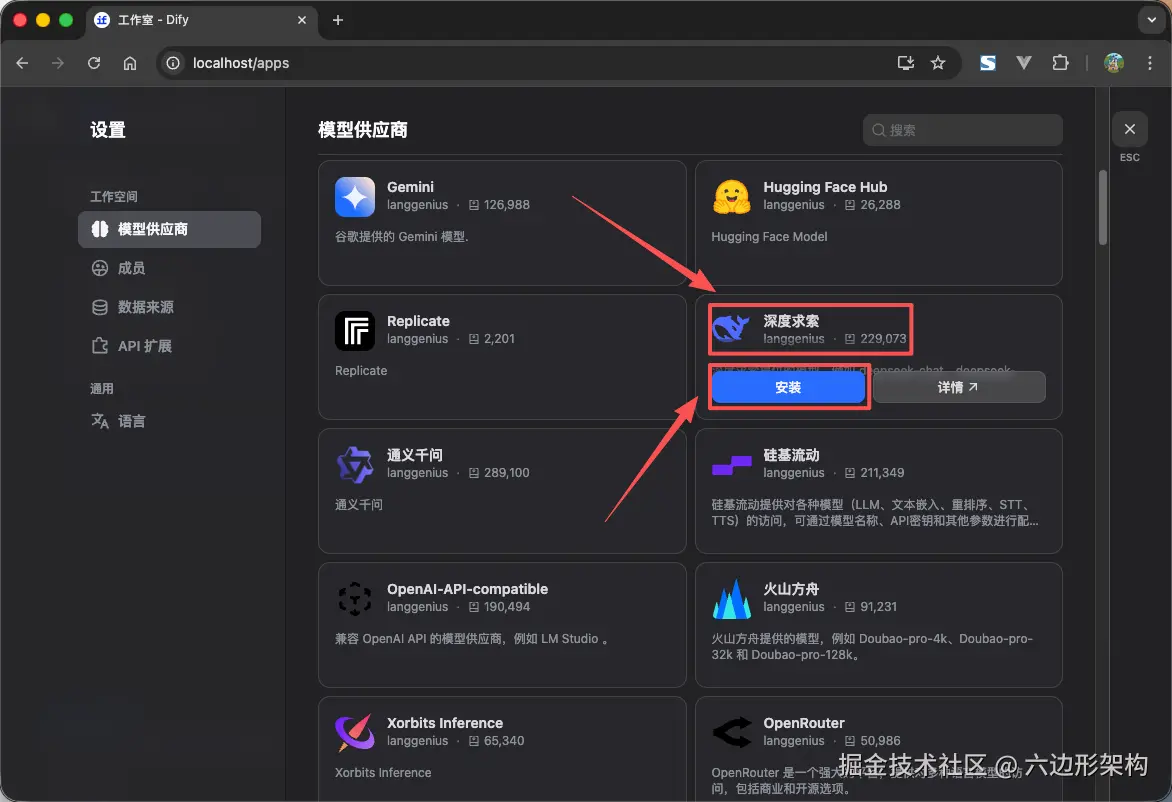1172x802 pixels.
Task: Open 数据来源 settings section
Action: point(170,307)
